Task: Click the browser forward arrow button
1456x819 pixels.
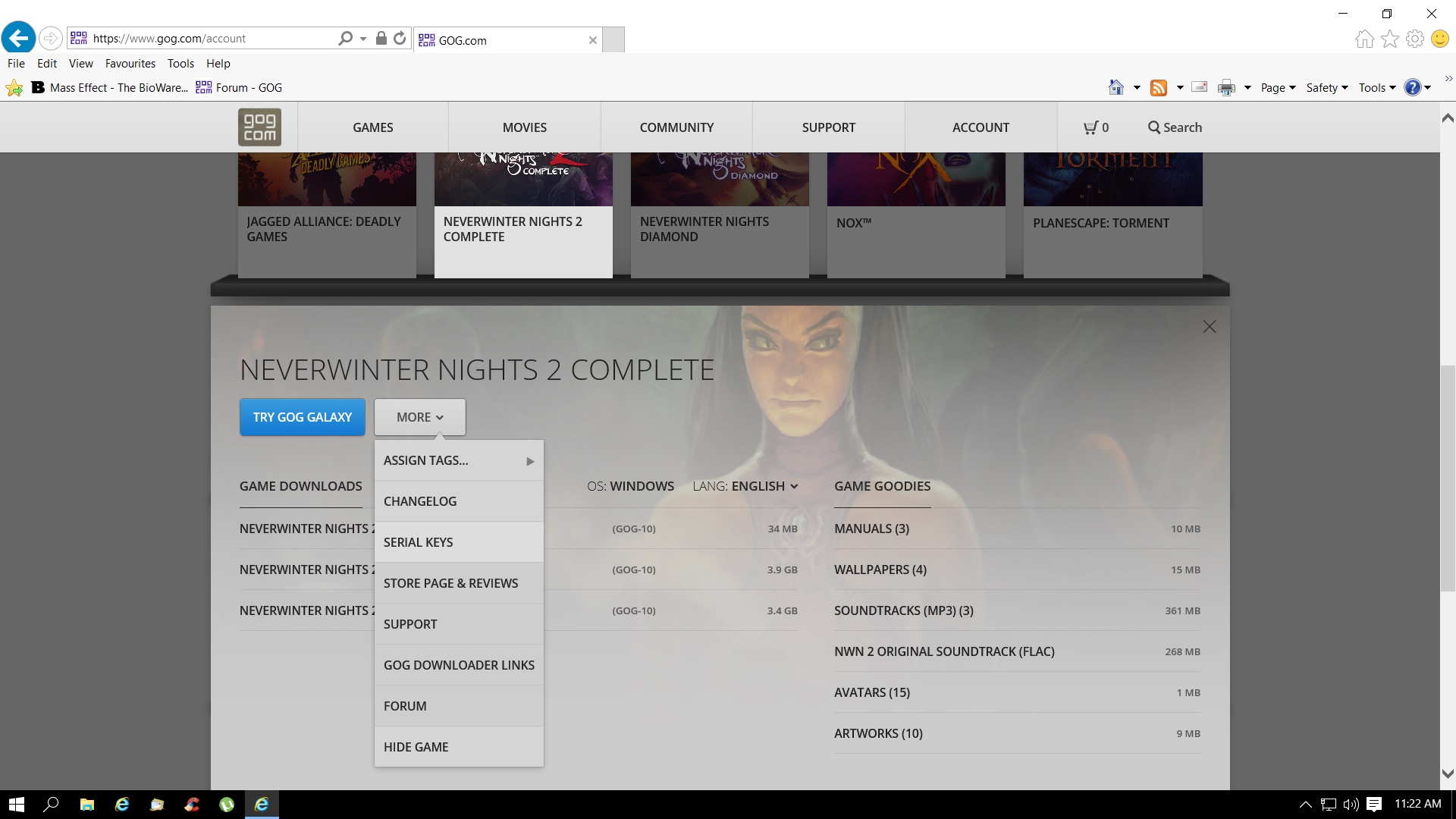Action: pyautogui.click(x=50, y=38)
